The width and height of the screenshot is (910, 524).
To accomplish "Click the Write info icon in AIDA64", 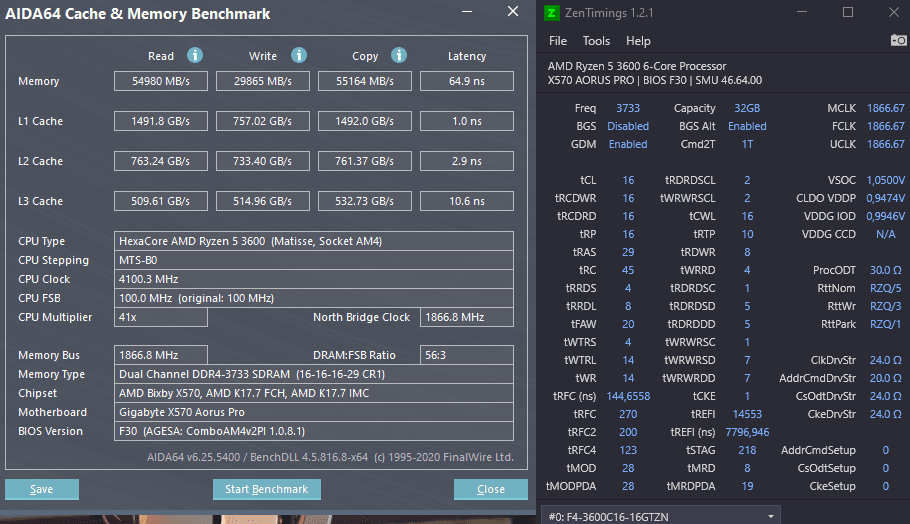I will (x=299, y=55).
